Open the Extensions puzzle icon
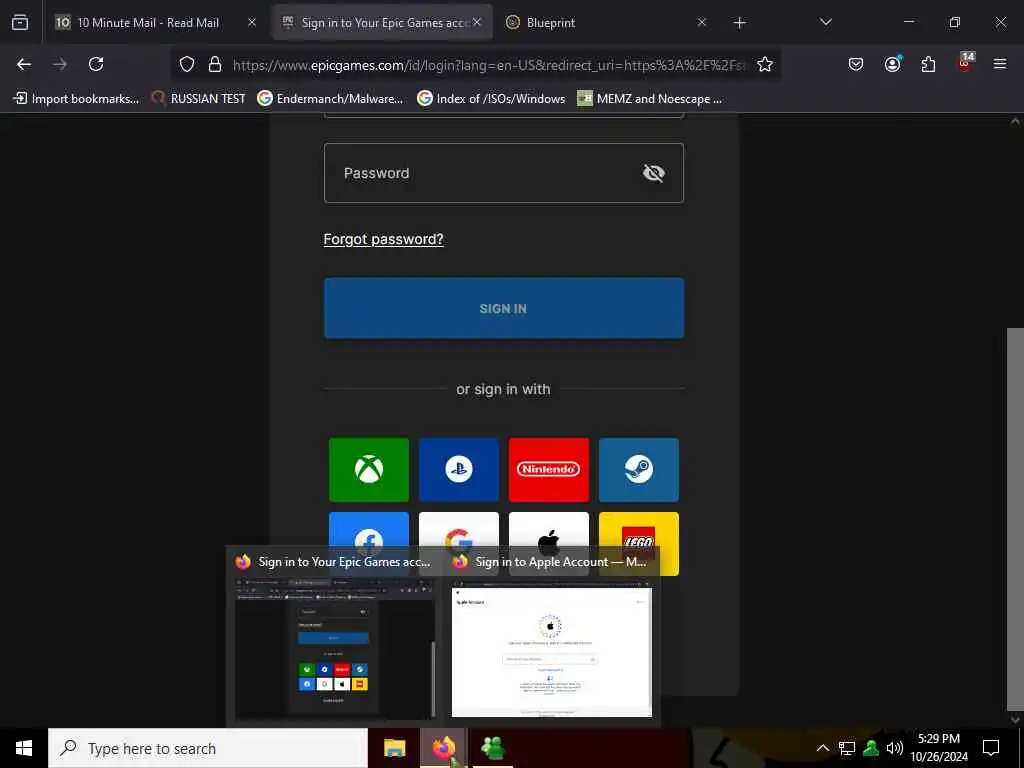The image size is (1024, 768). (928, 64)
